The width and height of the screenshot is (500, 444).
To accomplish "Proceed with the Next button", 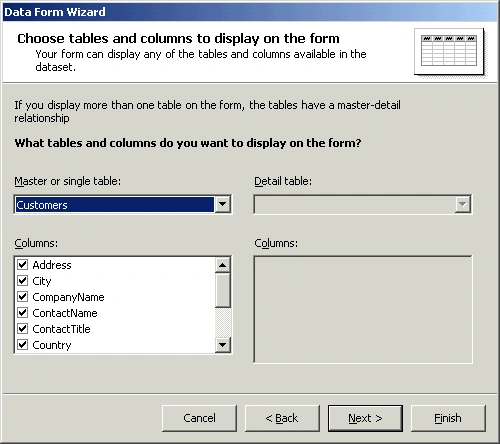I will click(x=365, y=418).
